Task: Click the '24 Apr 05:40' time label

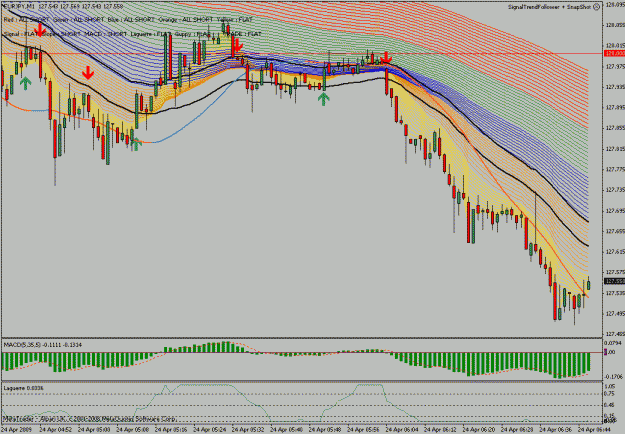Action: tap(286, 429)
